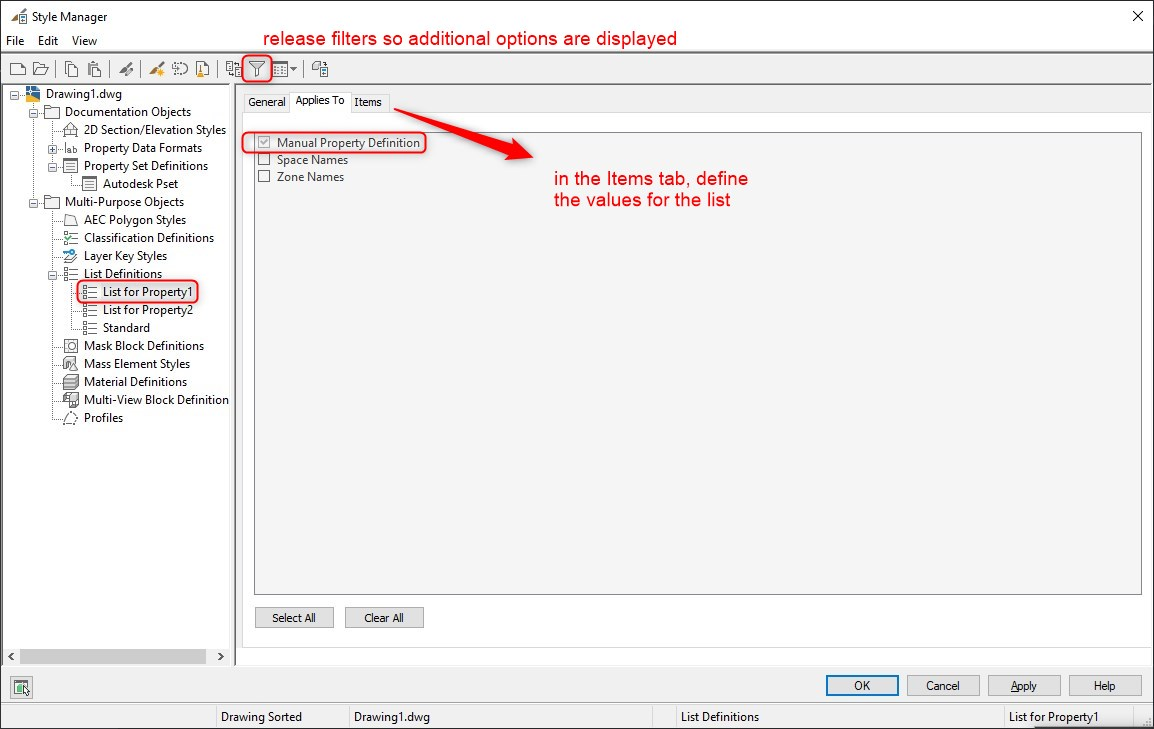Click the Drawing1.dwg file icon in tree
Screen dimensions: 1154x729
point(33,93)
